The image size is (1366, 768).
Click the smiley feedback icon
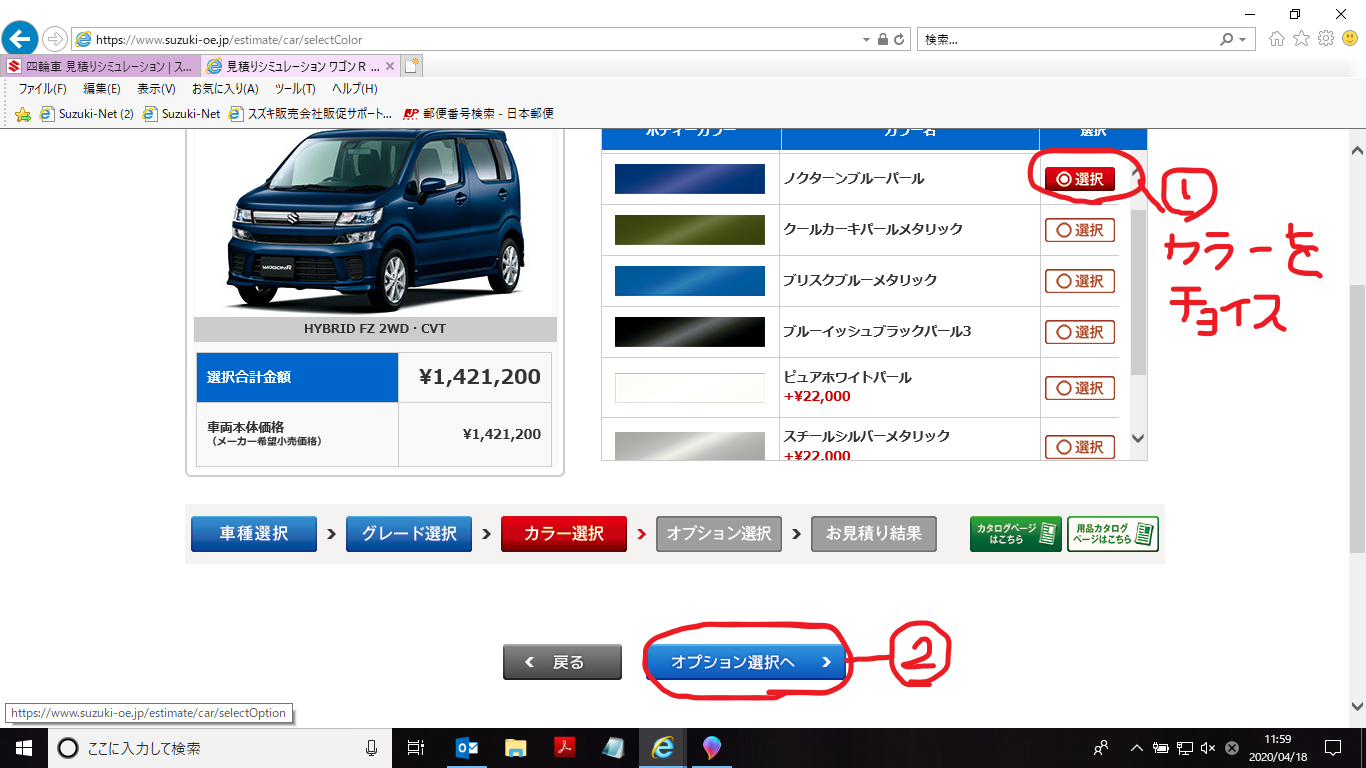1350,39
